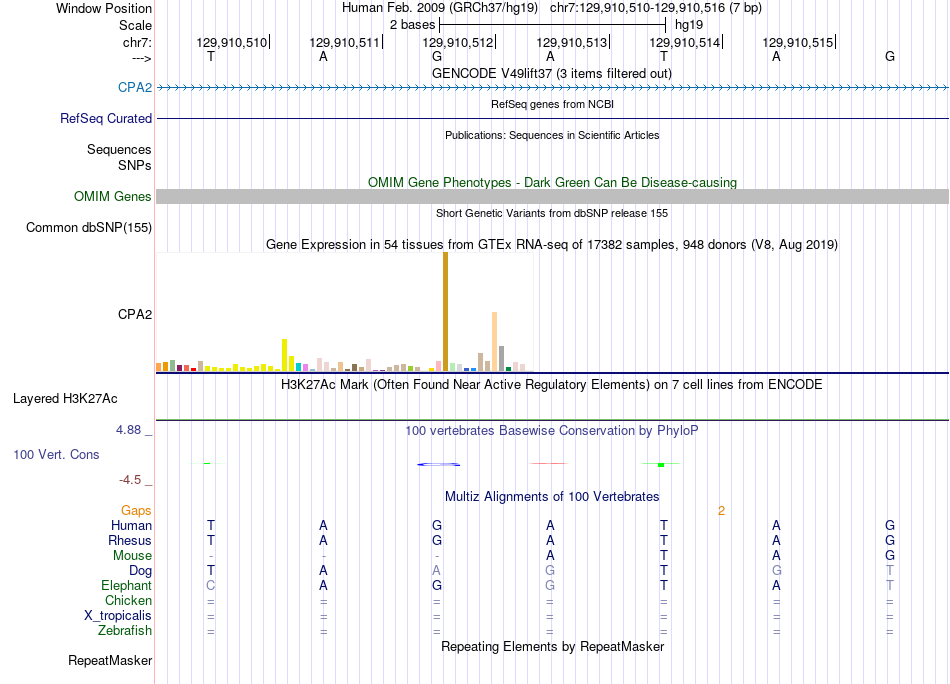The height and width of the screenshot is (684, 950).
Task: Select the Mouse species label
Action: point(132,556)
